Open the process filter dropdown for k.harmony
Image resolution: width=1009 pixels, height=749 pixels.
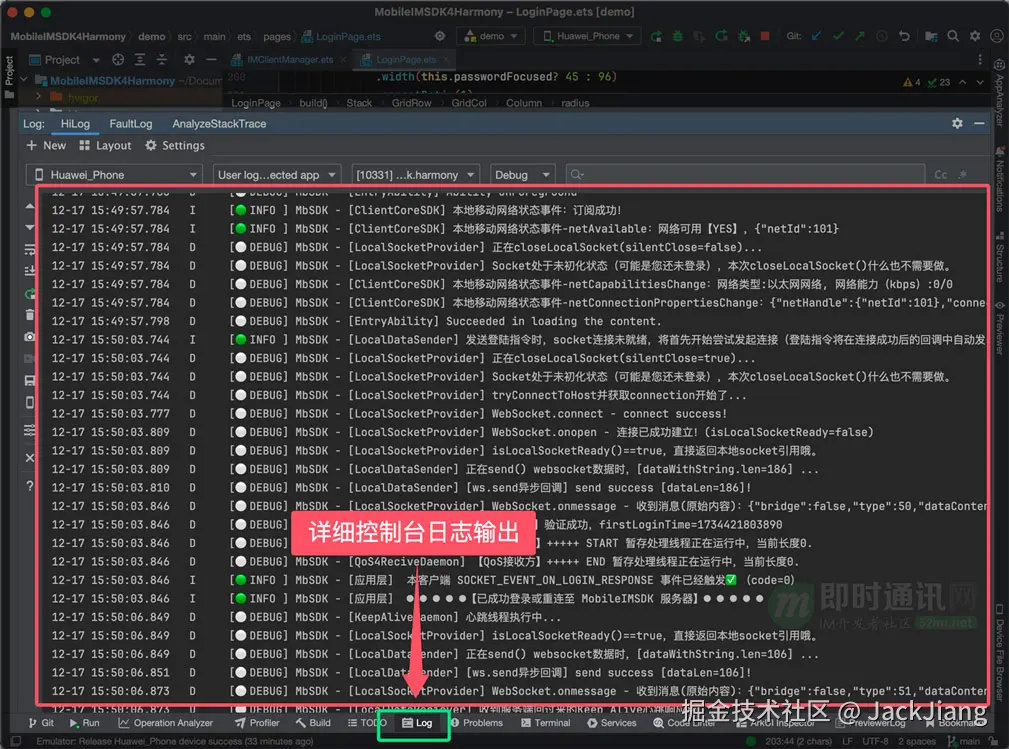(414, 175)
